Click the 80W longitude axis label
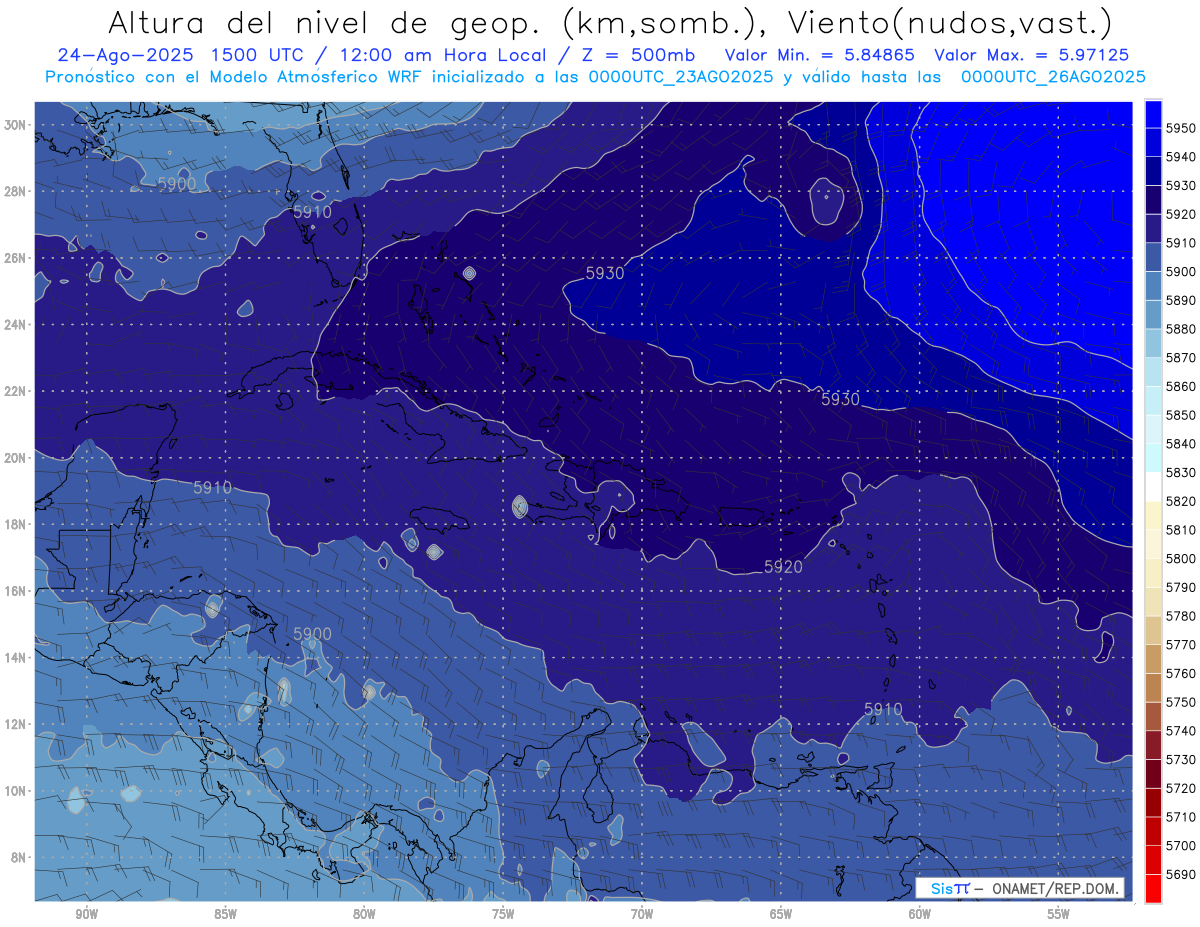The width and height of the screenshot is (1200, 927). (x=364, y=914)
